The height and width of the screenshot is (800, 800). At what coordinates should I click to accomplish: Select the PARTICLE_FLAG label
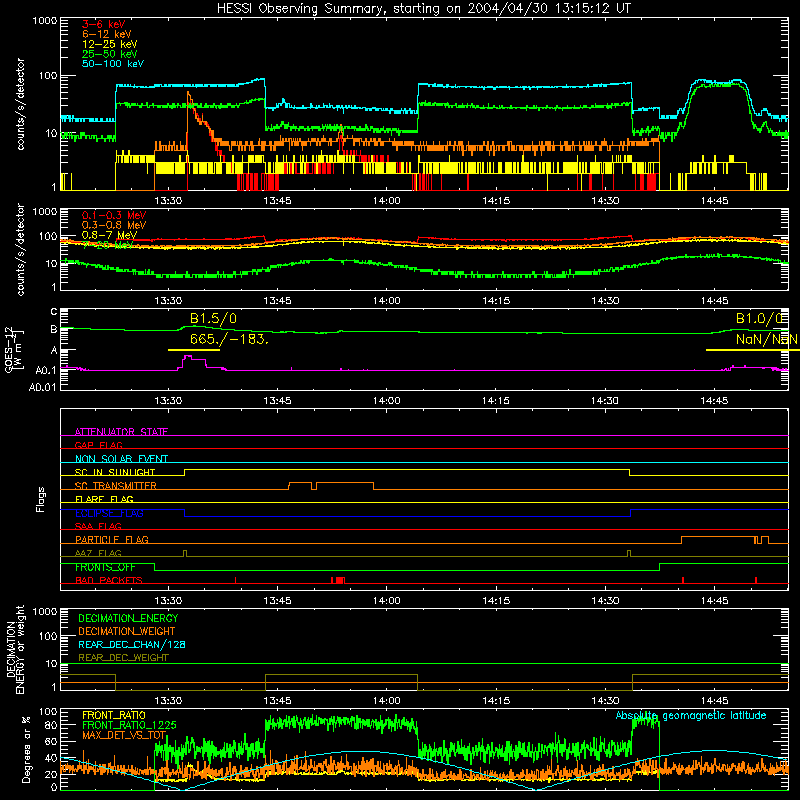[x=112, y=540]
